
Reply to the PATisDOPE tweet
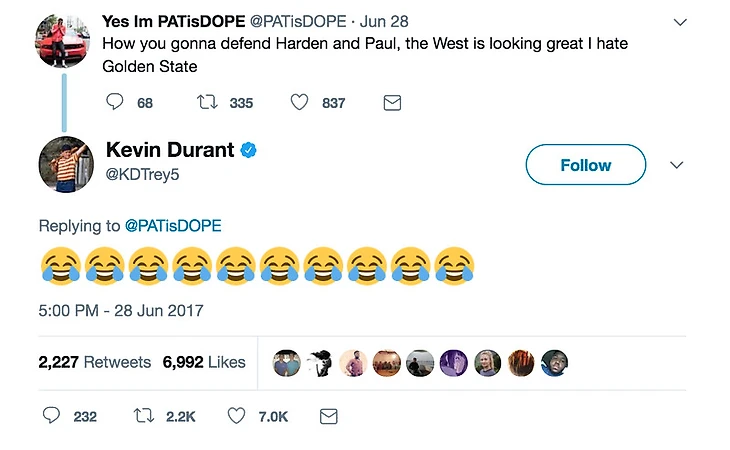[115, 102]
